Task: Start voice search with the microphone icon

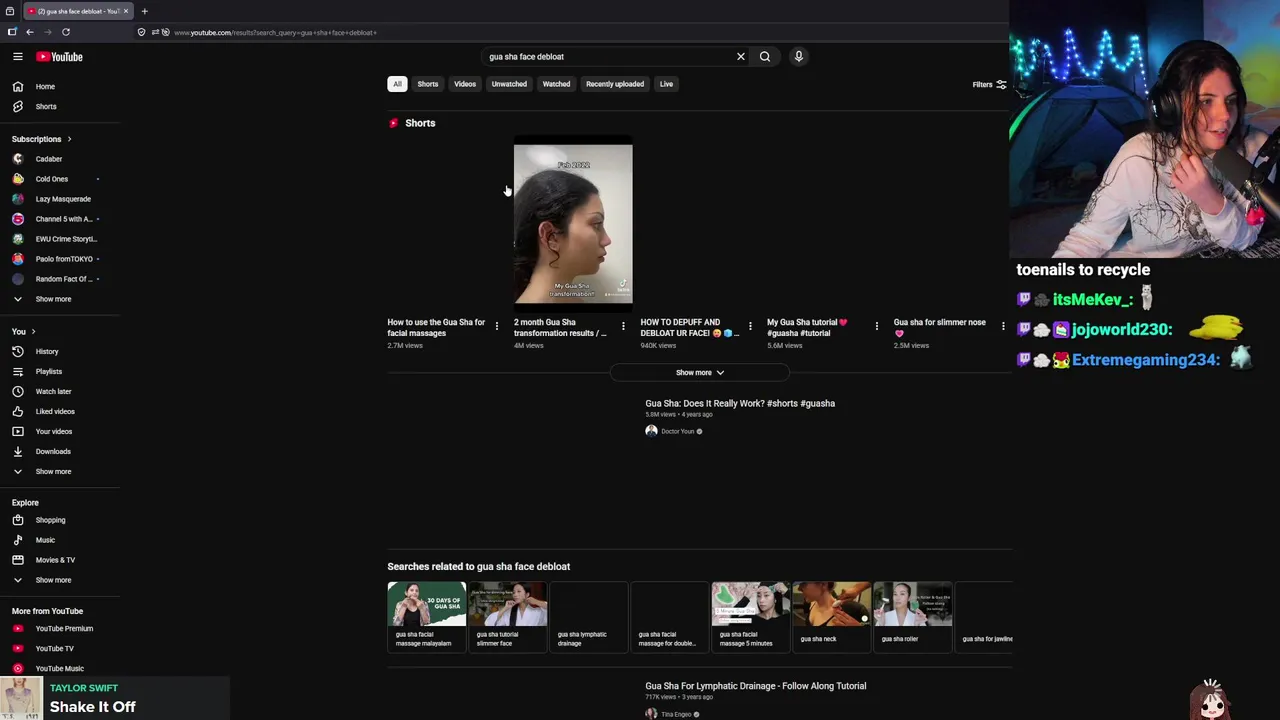Action: pos(799,57)
